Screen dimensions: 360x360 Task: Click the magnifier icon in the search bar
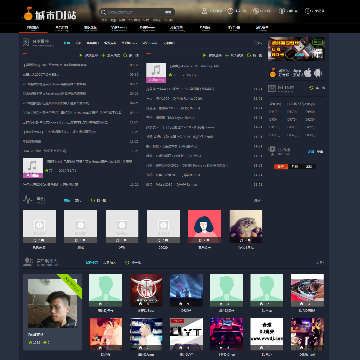pos(103,12)
